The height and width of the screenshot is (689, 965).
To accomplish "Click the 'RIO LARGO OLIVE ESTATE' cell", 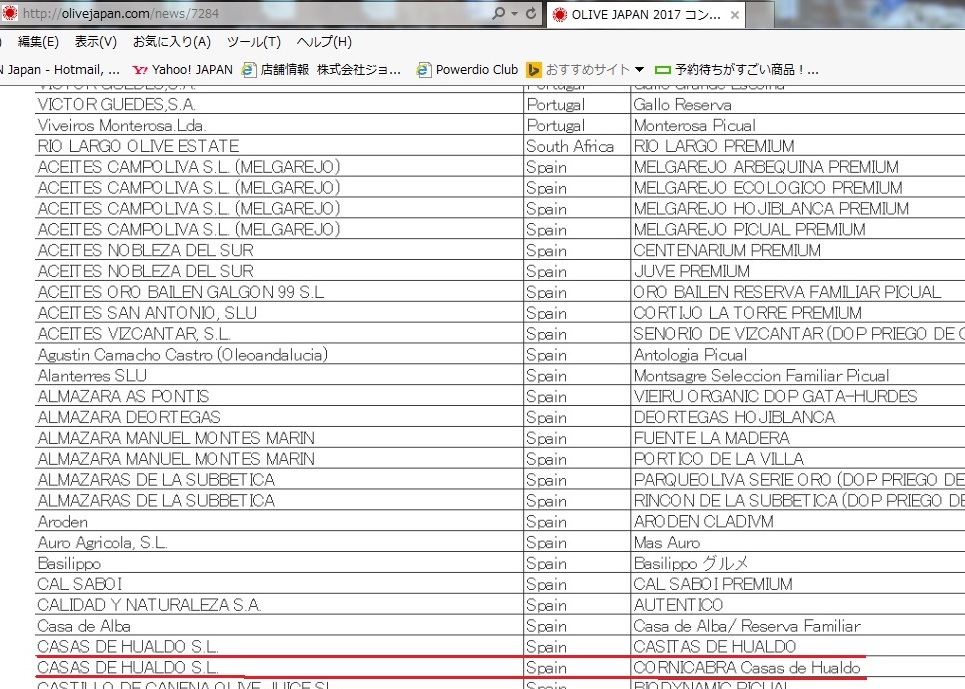I will [x=279, y=146].
